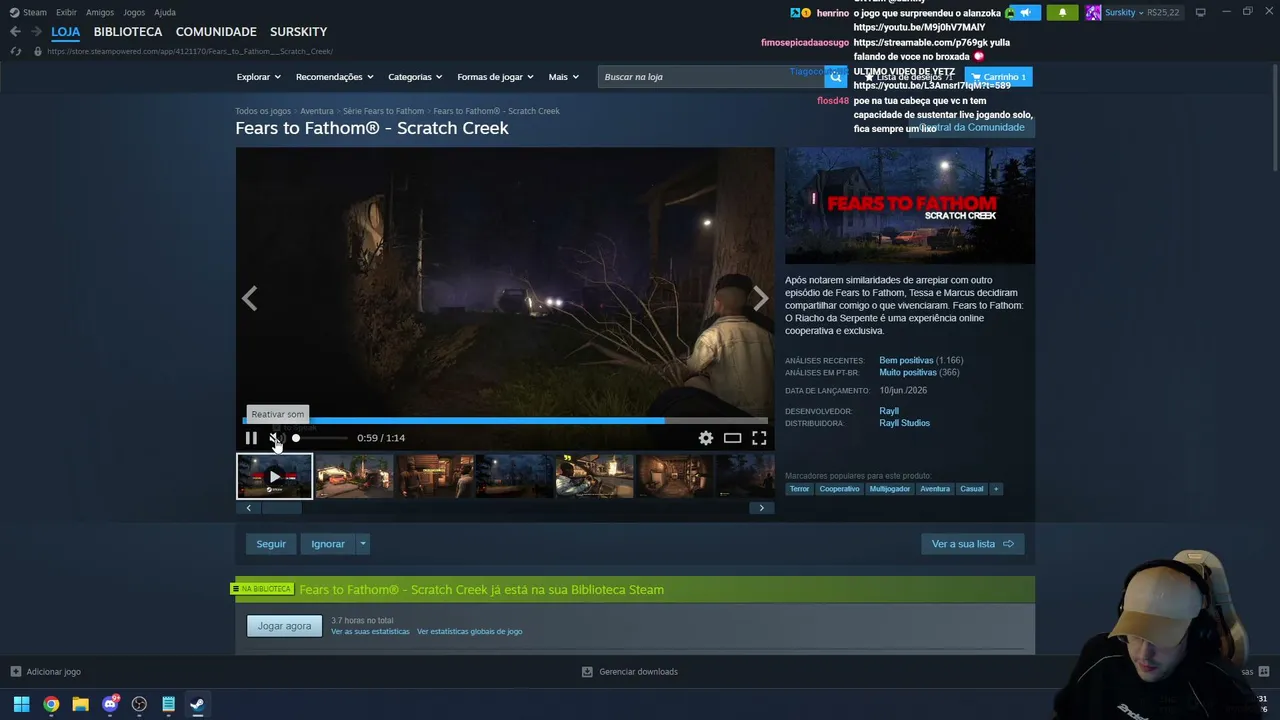Add a tag with the plus button
Image resolution: width=1280 pixels, height=720 pixels.
tap(995, 489)
